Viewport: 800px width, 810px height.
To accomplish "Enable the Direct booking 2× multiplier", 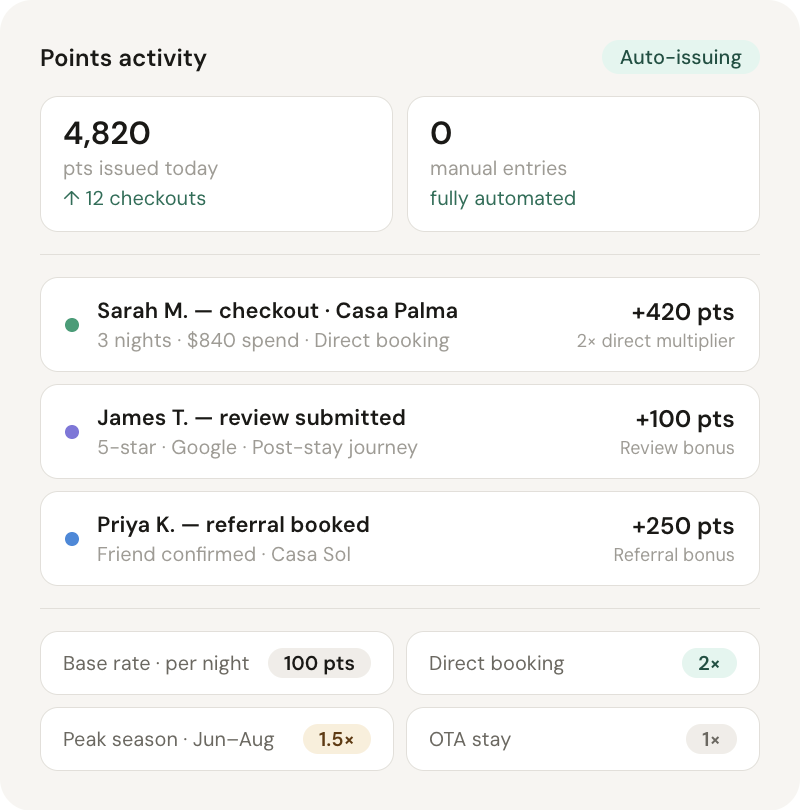I will pos(712,663).
